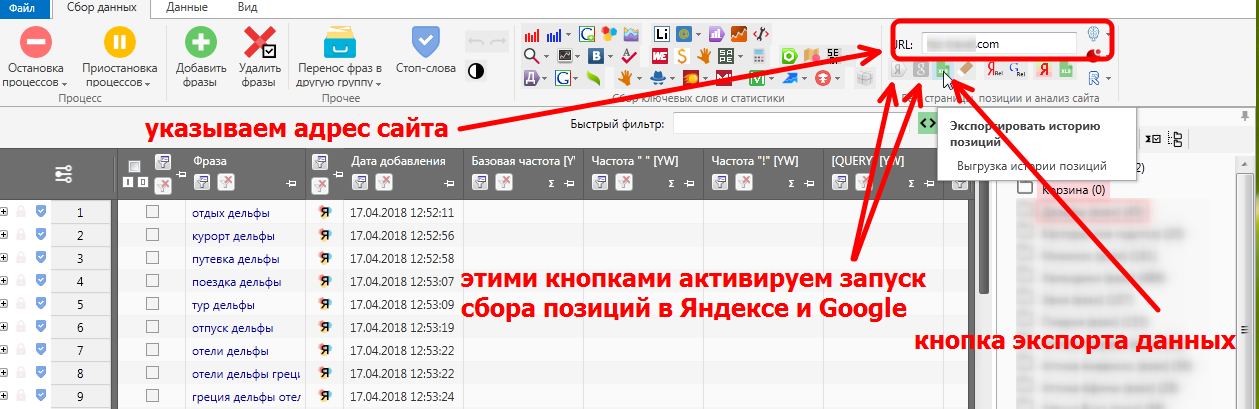Expand row 1 with the plus tree button
Screen dimensions: 1259x409
tap(5, 212)
